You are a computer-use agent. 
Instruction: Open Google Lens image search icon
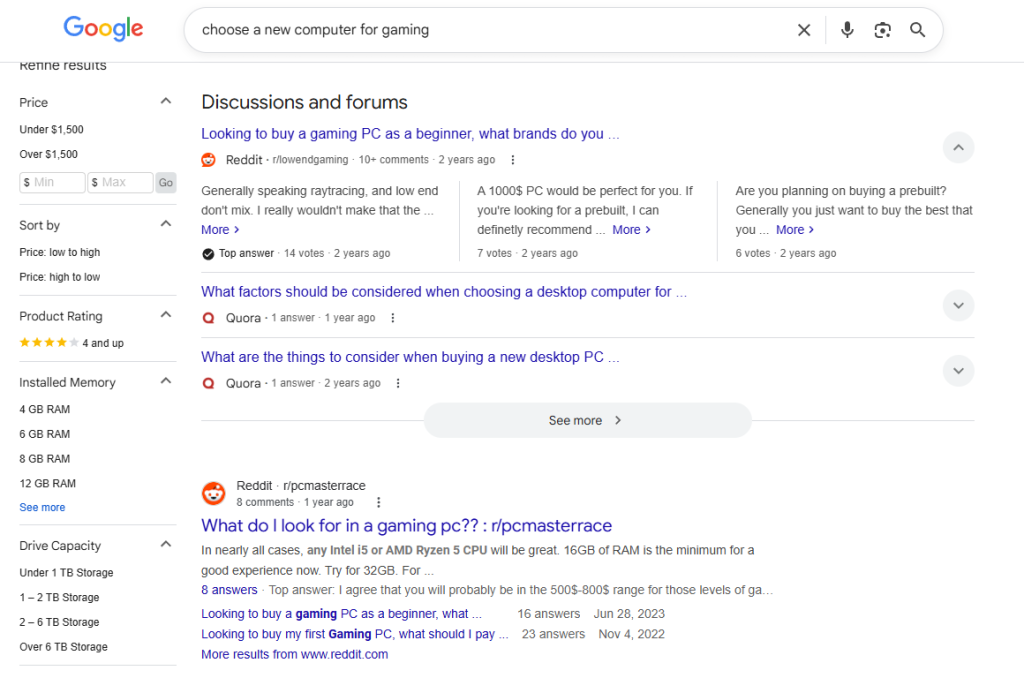coord(882,30)
